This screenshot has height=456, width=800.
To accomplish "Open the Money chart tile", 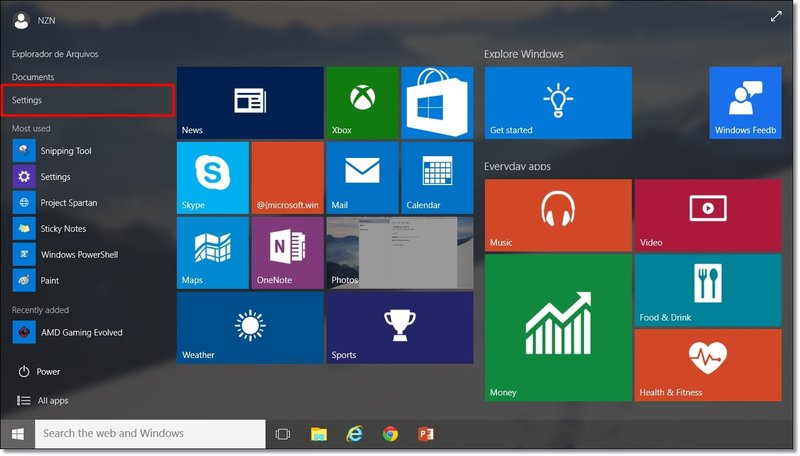I will [x=558, y=327].
